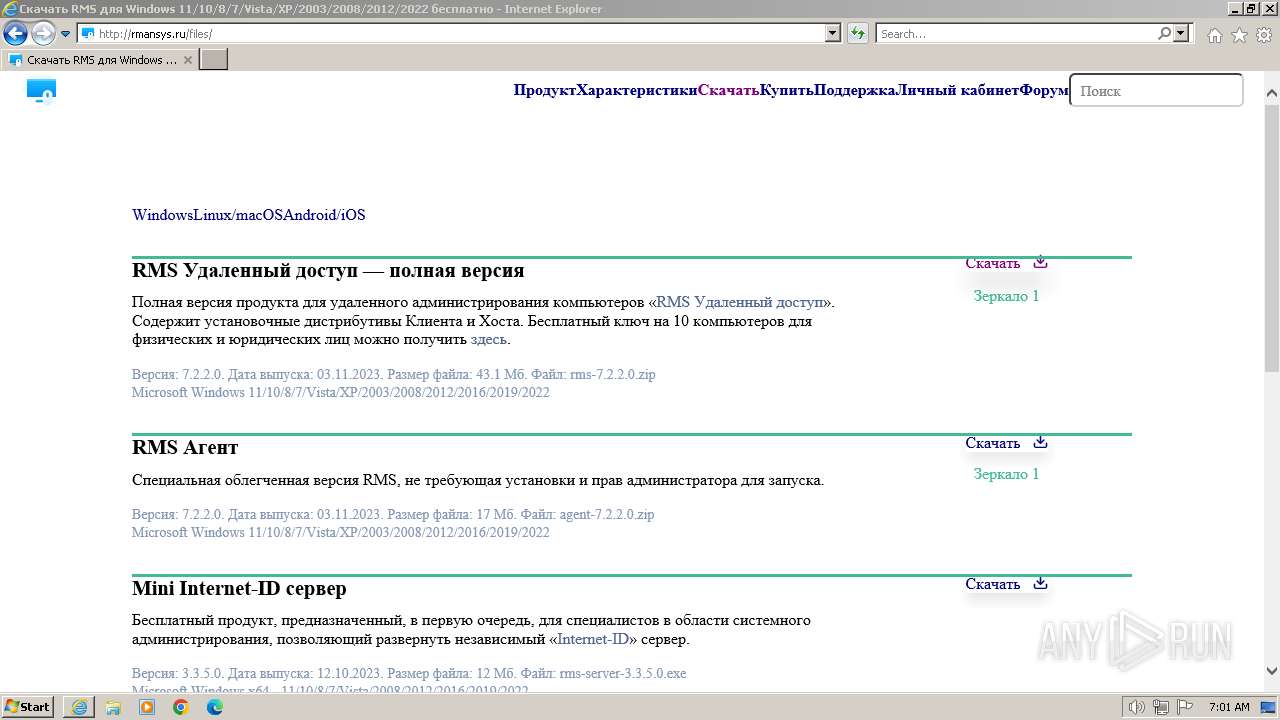Viewport: 1280px width, 720px height.
Task: Open a new blank tab
Action: (x=214, y=60)
